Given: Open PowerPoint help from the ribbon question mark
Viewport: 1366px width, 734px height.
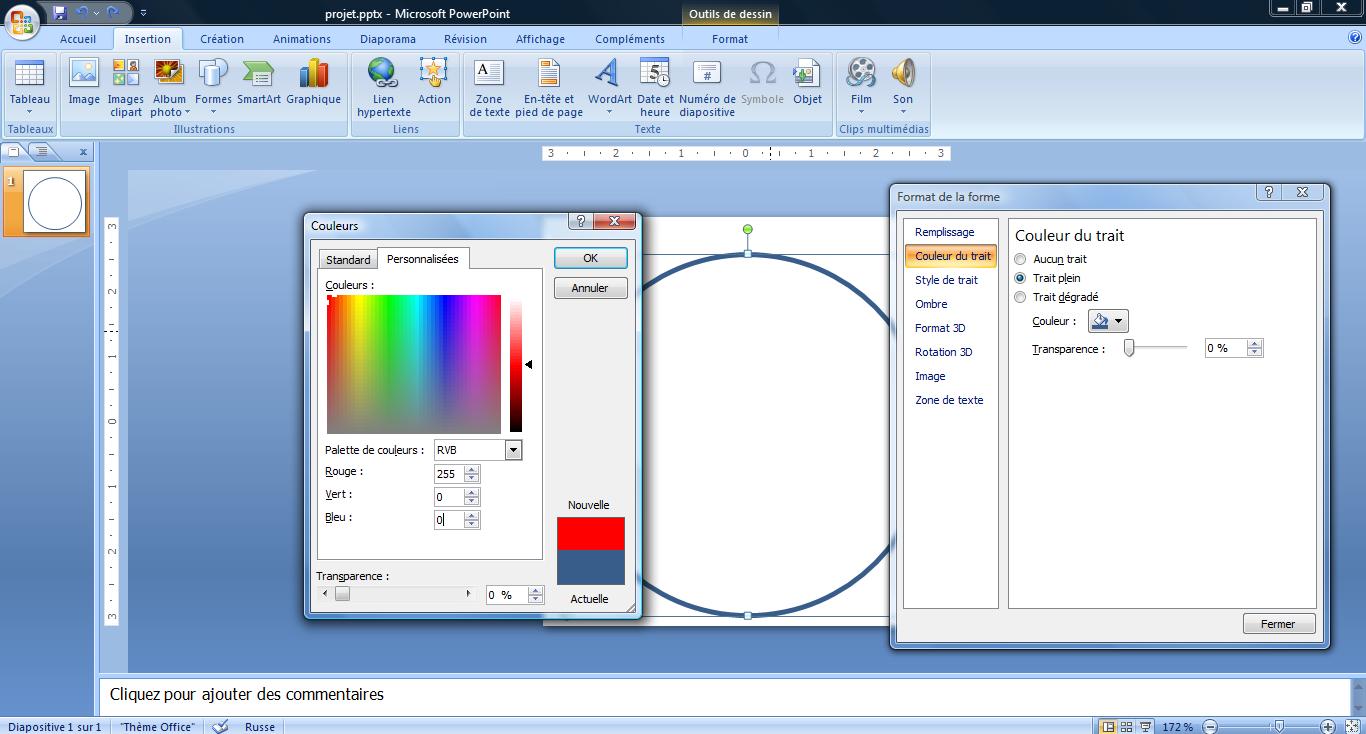Looking at the screenshot, I should tap(1355, 38).
